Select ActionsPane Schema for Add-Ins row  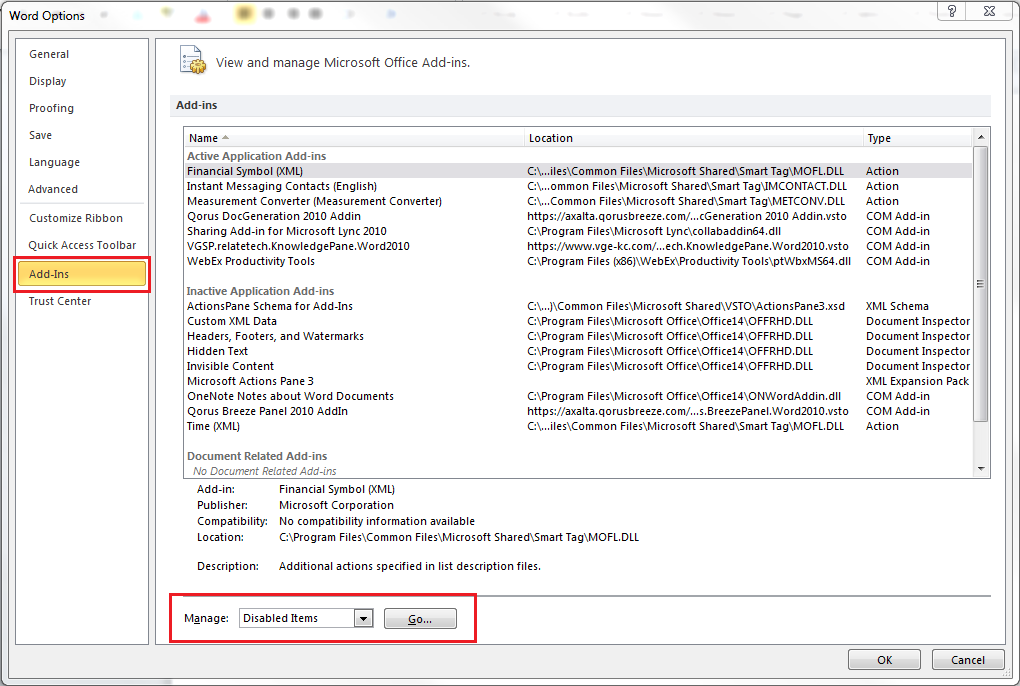tap(578, 306)
